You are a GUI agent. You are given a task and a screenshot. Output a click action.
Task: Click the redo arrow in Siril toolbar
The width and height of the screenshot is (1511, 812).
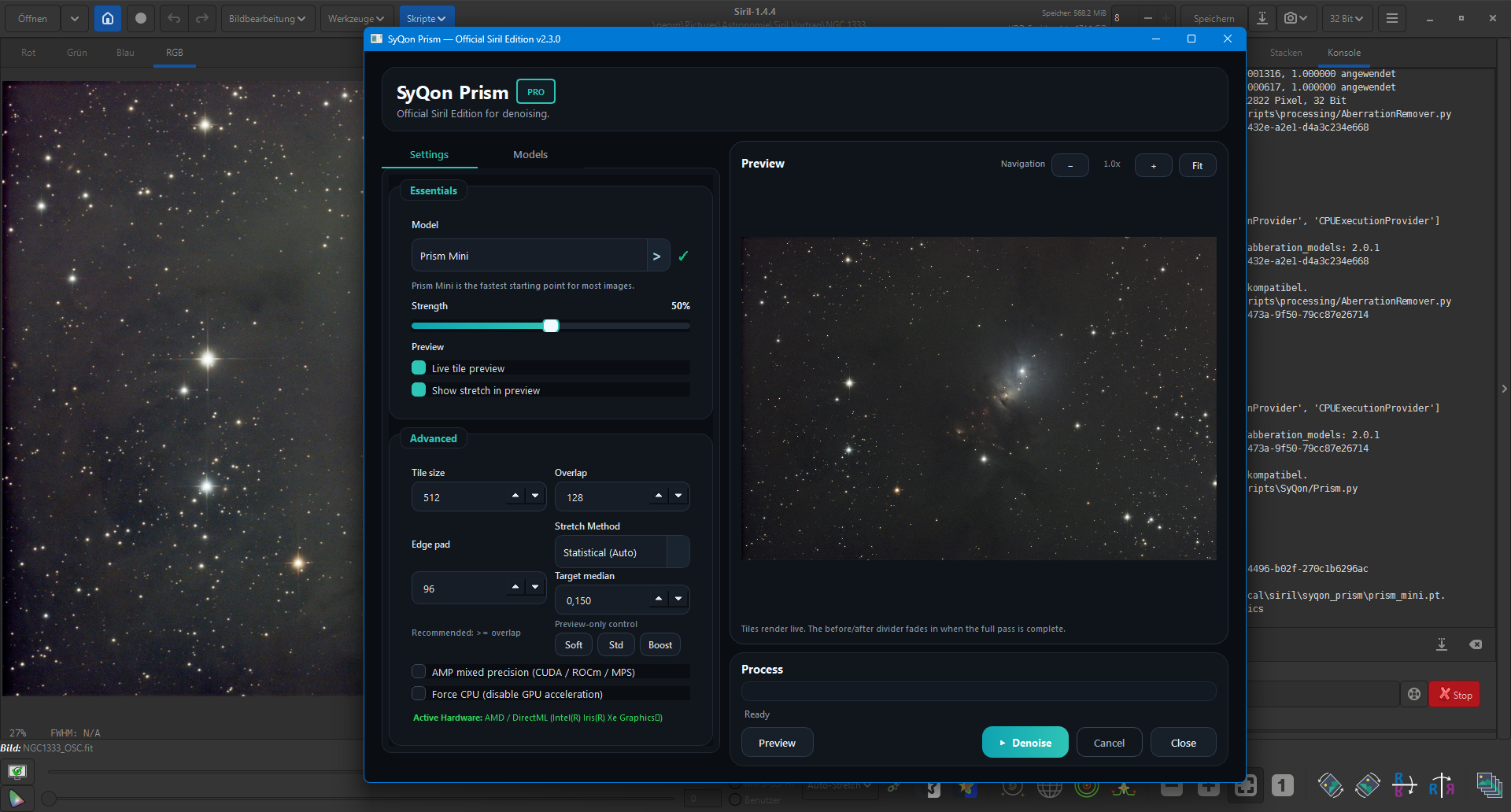tap(202, 18)
